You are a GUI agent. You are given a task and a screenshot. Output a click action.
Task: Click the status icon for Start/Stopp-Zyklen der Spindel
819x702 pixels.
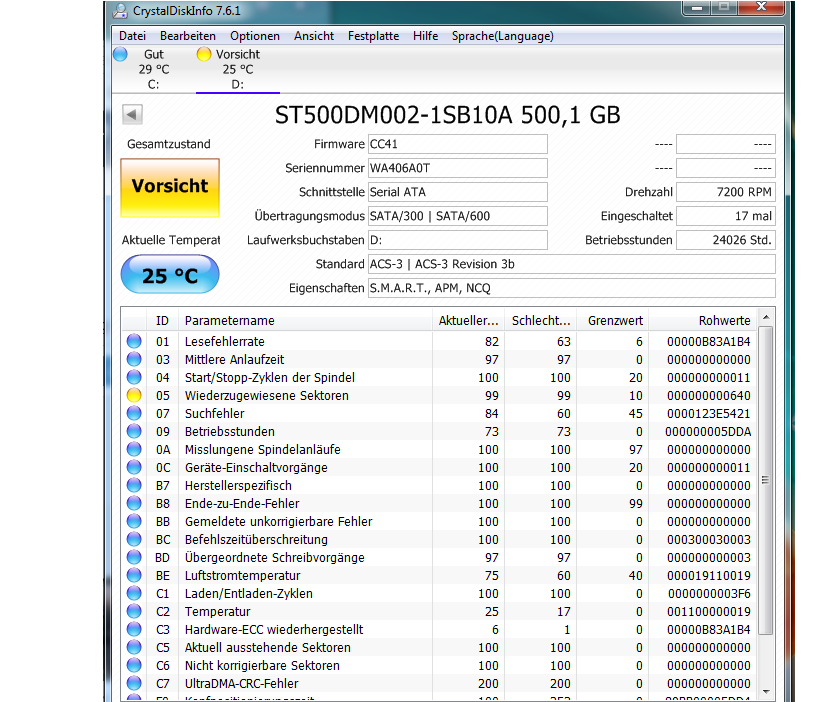tap(134, 377)
